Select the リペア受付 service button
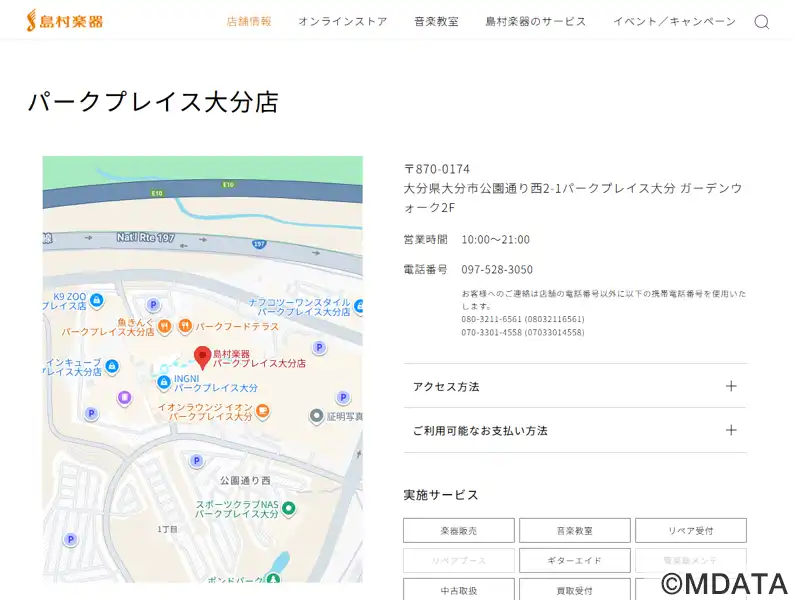Viewport: 800px width, 600px height. pos(691,531)
